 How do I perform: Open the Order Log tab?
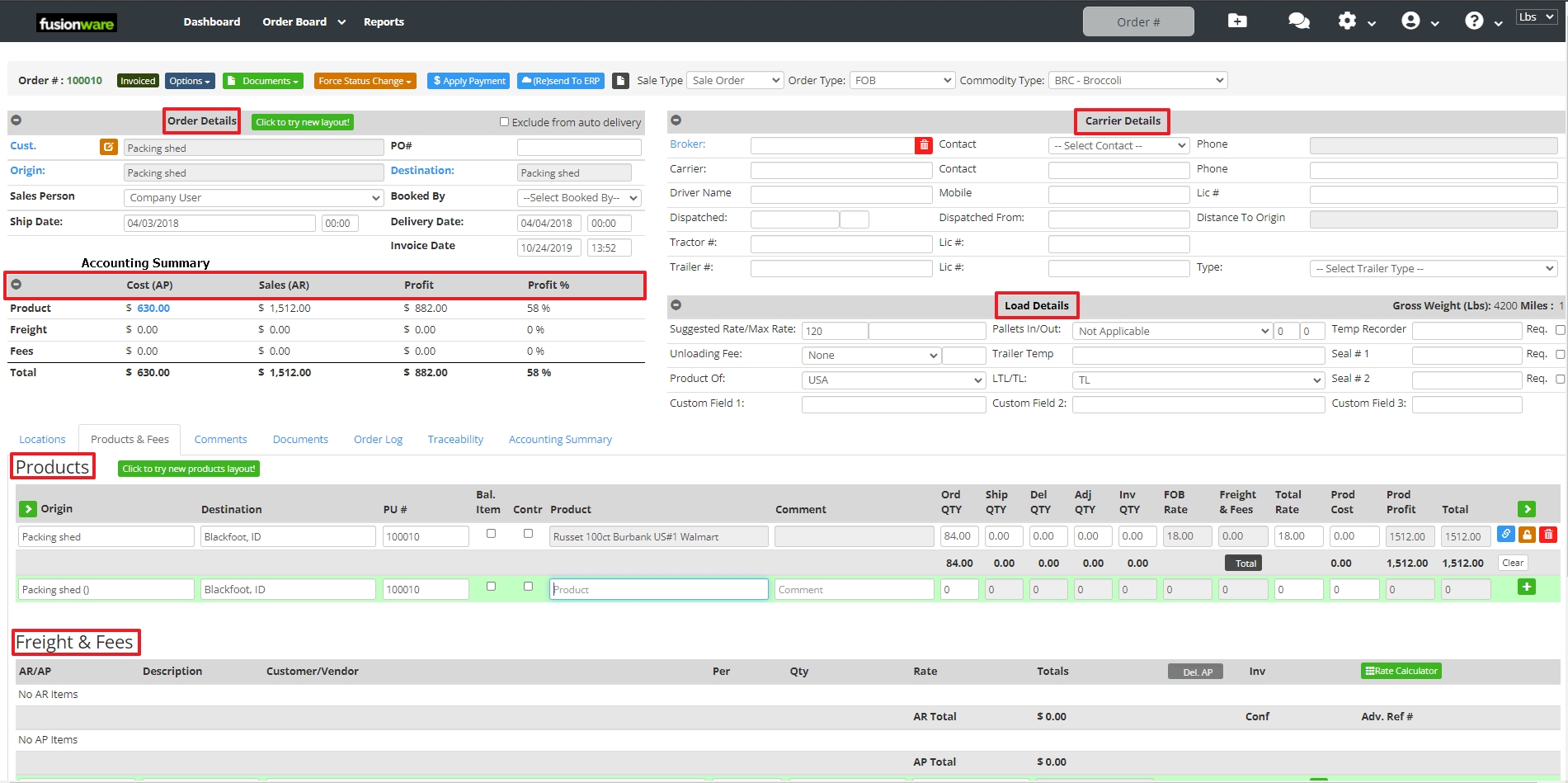pyautogui.click(x=378, y=440)
